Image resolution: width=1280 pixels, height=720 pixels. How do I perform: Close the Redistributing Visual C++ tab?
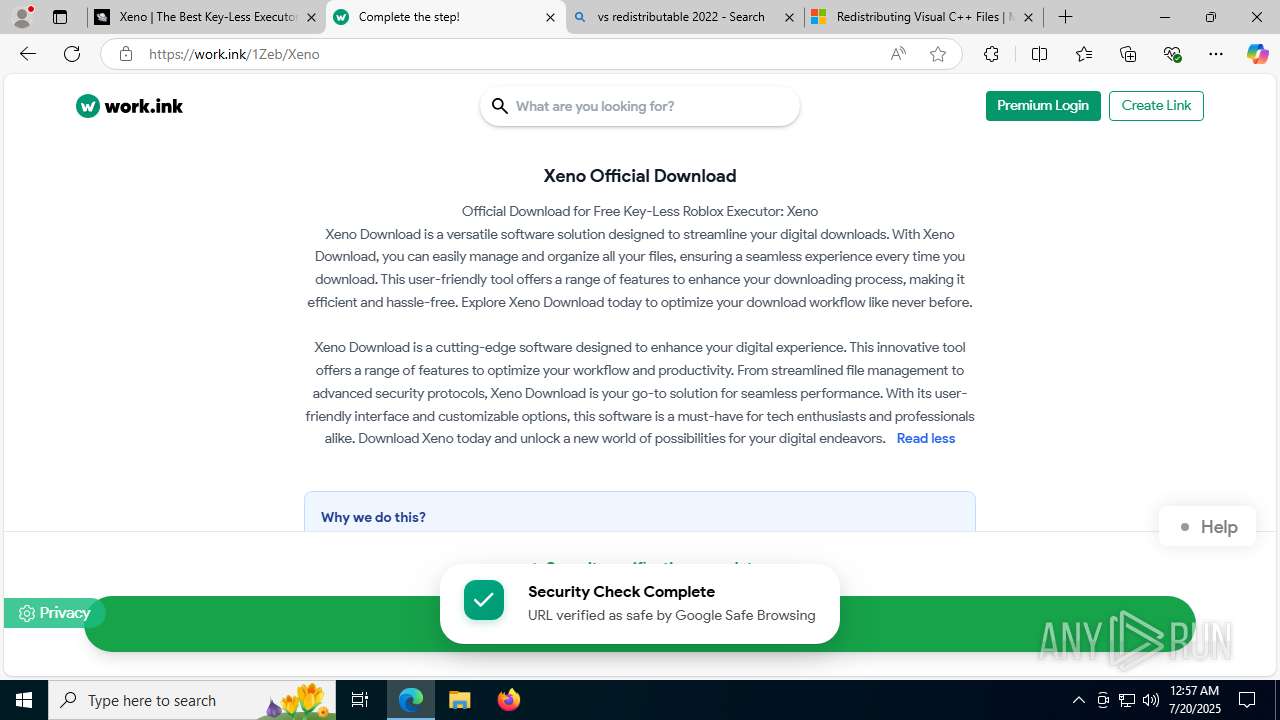(1028, 17)
